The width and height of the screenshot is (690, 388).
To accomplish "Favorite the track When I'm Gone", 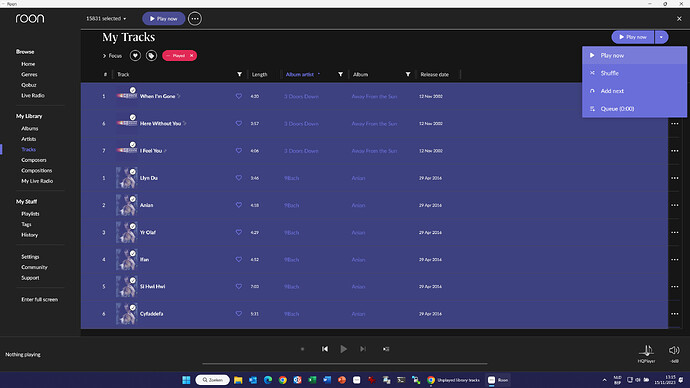I will (x=239, y=96).
